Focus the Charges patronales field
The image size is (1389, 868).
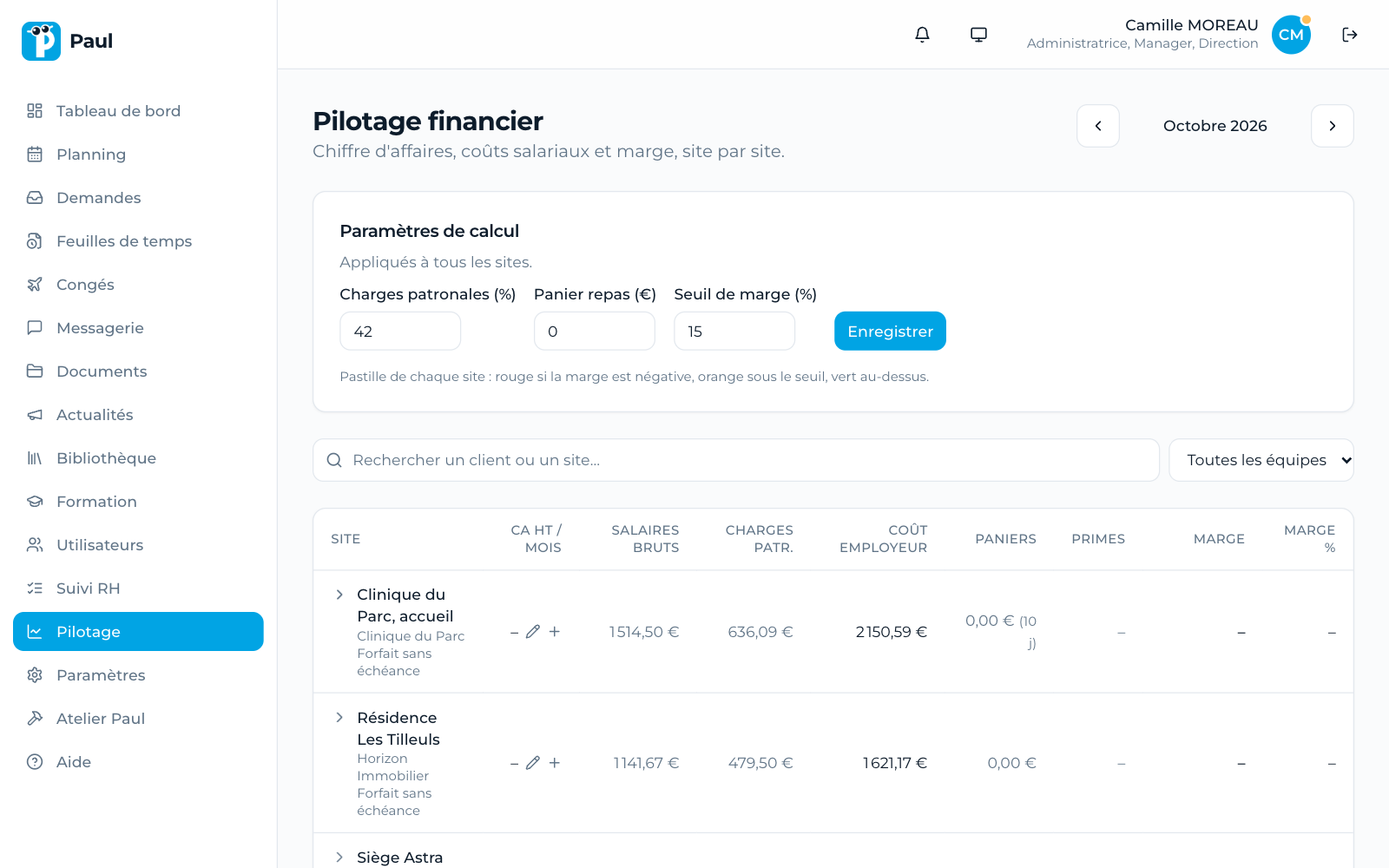(x=400, y=332)
